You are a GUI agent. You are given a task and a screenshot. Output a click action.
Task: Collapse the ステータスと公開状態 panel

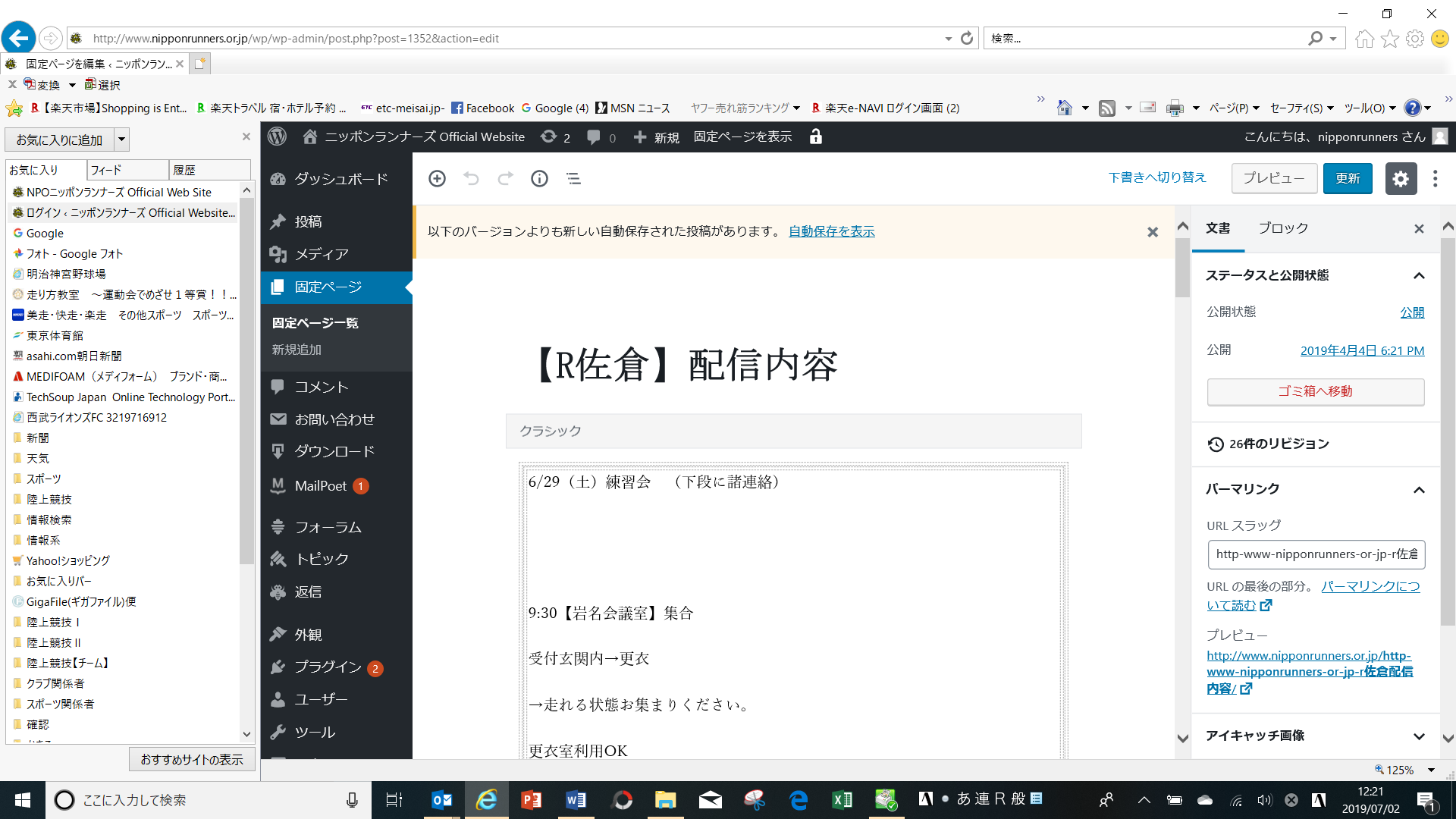(x=1419, y=275)
